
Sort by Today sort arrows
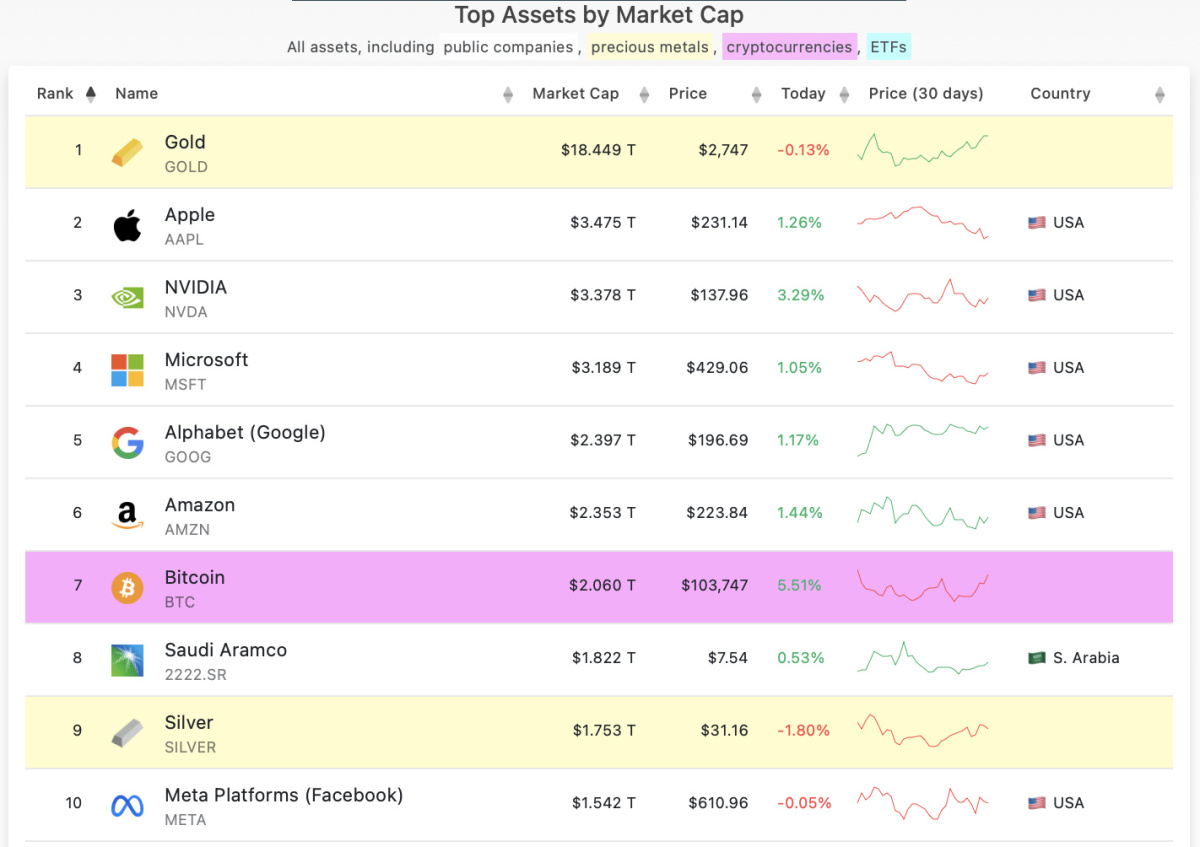coord(844,95)
